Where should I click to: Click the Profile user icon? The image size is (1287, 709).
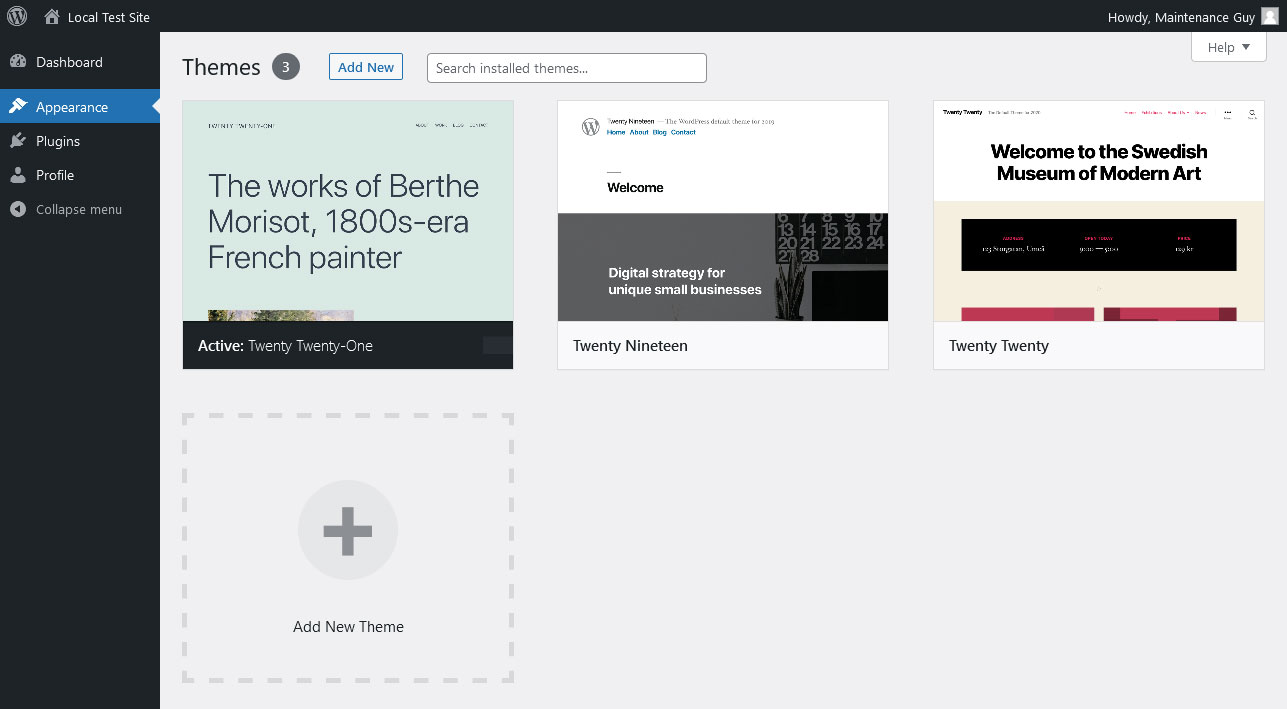[x=18, y=174]
